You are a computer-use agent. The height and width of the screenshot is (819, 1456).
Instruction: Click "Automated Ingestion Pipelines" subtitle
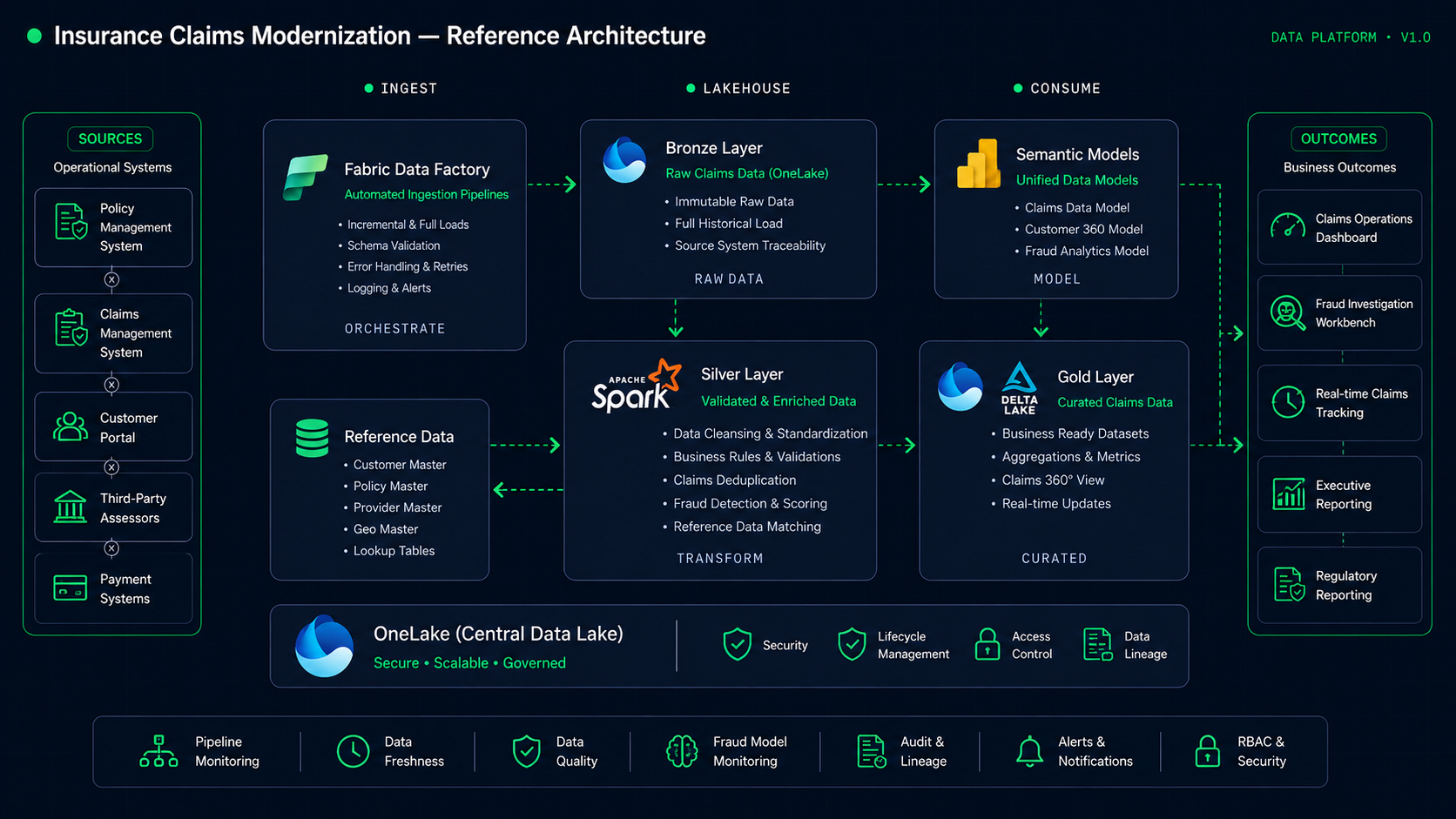(x=427, y=194)
